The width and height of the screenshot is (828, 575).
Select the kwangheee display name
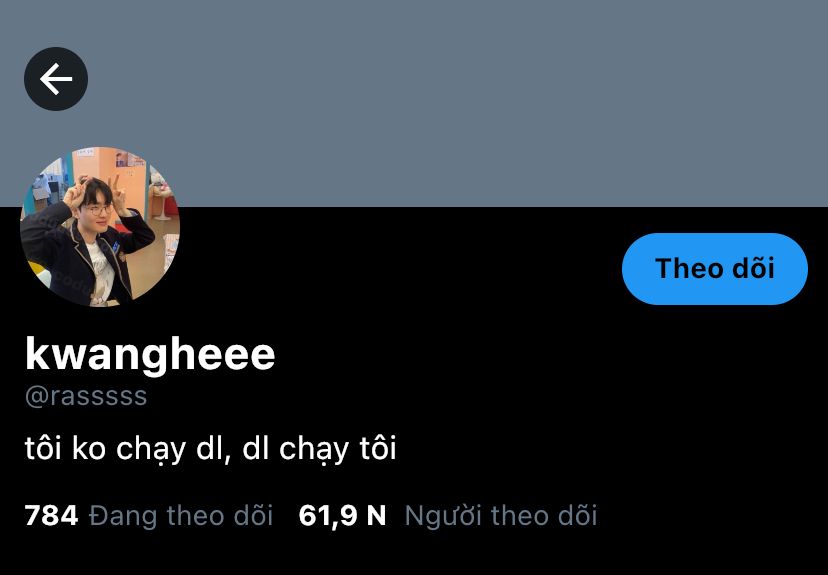pos(150,354)
